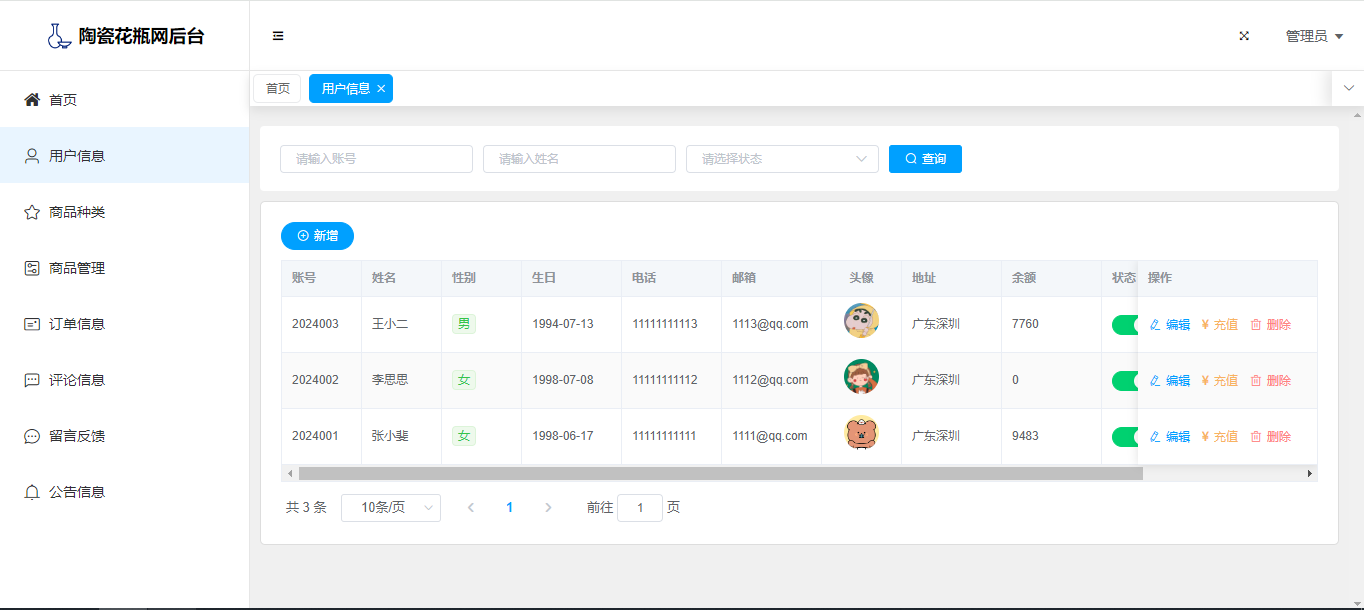Select 商品管理 in the sidebar menu
The width and height of the screenshot is (1364, 610).
76,268
